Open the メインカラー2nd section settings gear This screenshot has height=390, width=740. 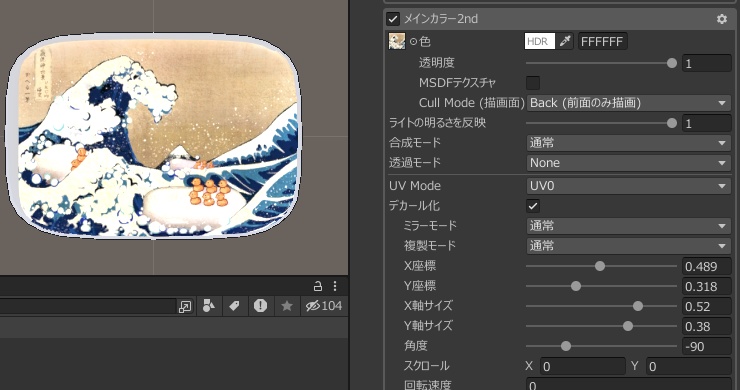pyautogui.click(x=722, y=19)
